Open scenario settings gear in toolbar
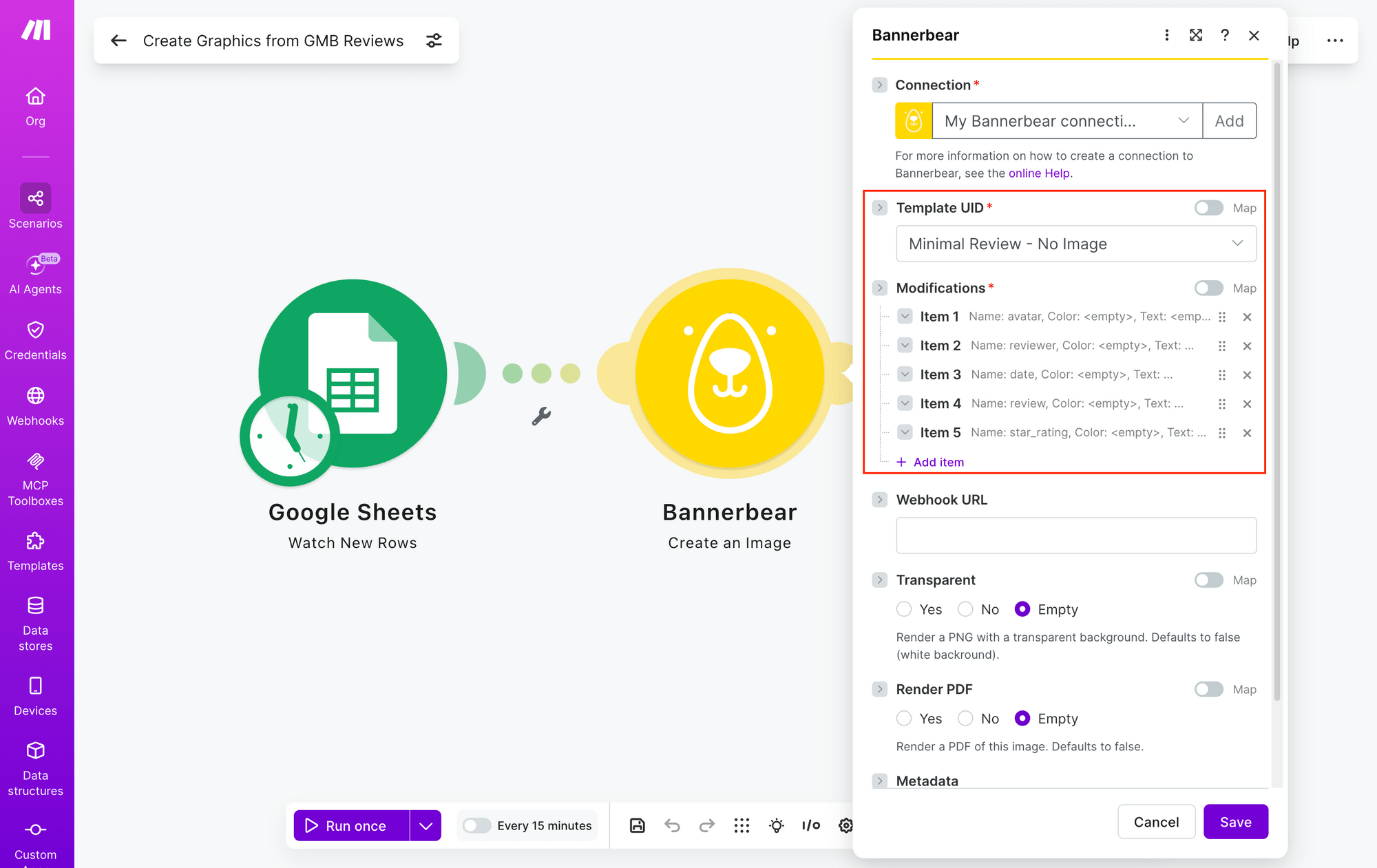 [845, 825]
